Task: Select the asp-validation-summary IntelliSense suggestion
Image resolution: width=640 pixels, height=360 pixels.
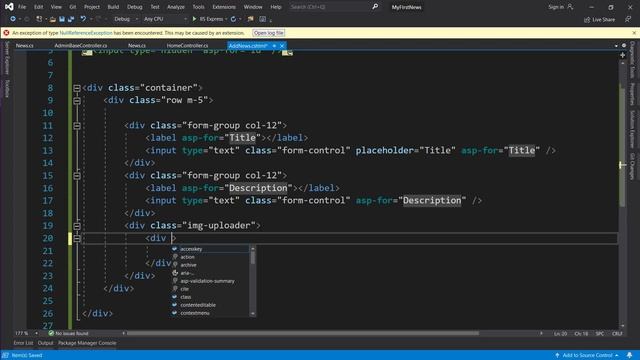Action: point(210,281)
